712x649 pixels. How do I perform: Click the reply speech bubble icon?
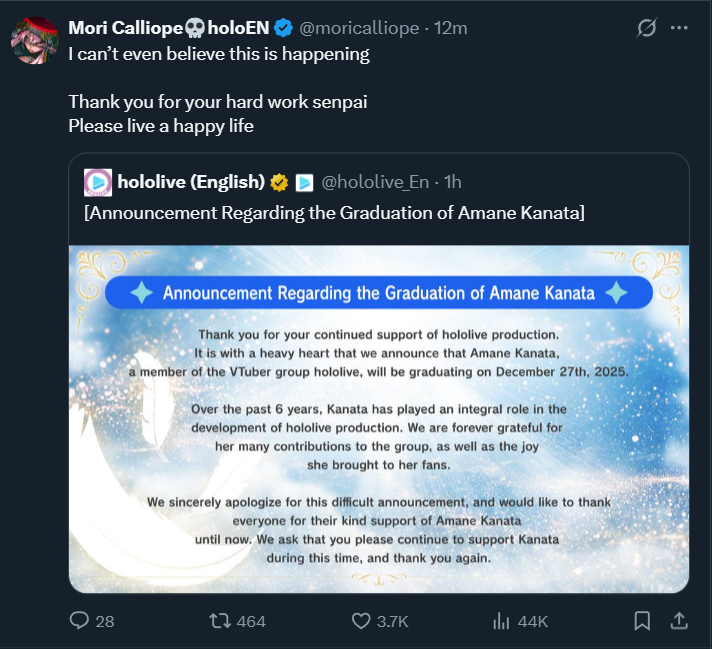click(x=80, y=621)
